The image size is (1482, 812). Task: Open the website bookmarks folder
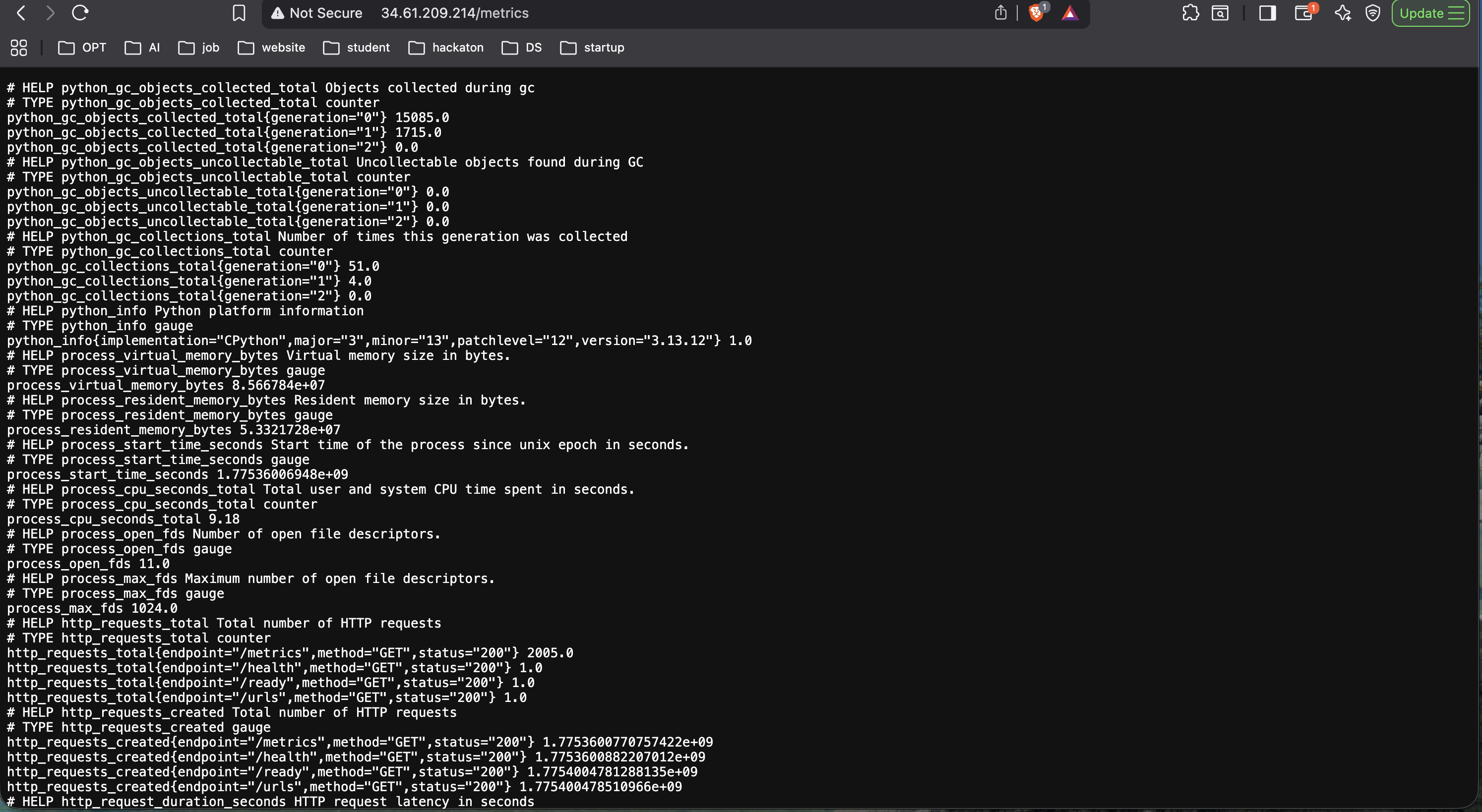point(271,48)
